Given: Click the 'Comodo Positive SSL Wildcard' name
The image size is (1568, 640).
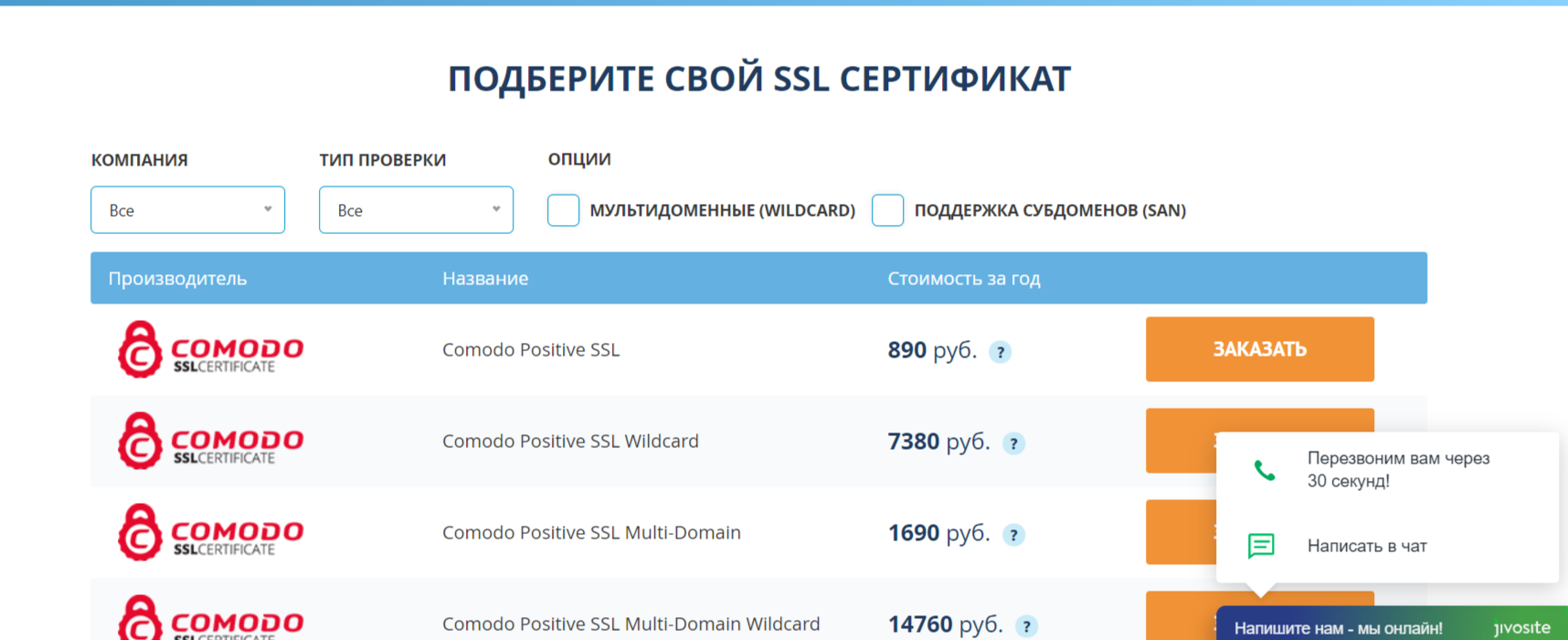Looking at the screenshot, I should pyautogui.click(x=570, y=441).
